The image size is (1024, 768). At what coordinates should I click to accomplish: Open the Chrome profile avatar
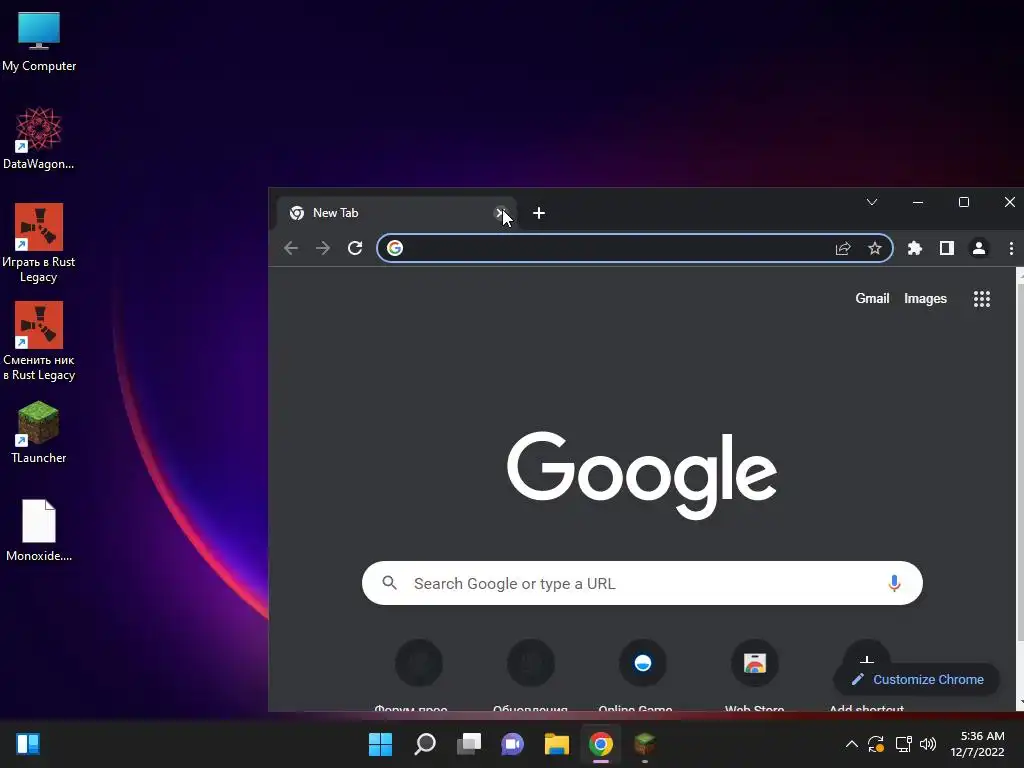coord(979,248)
